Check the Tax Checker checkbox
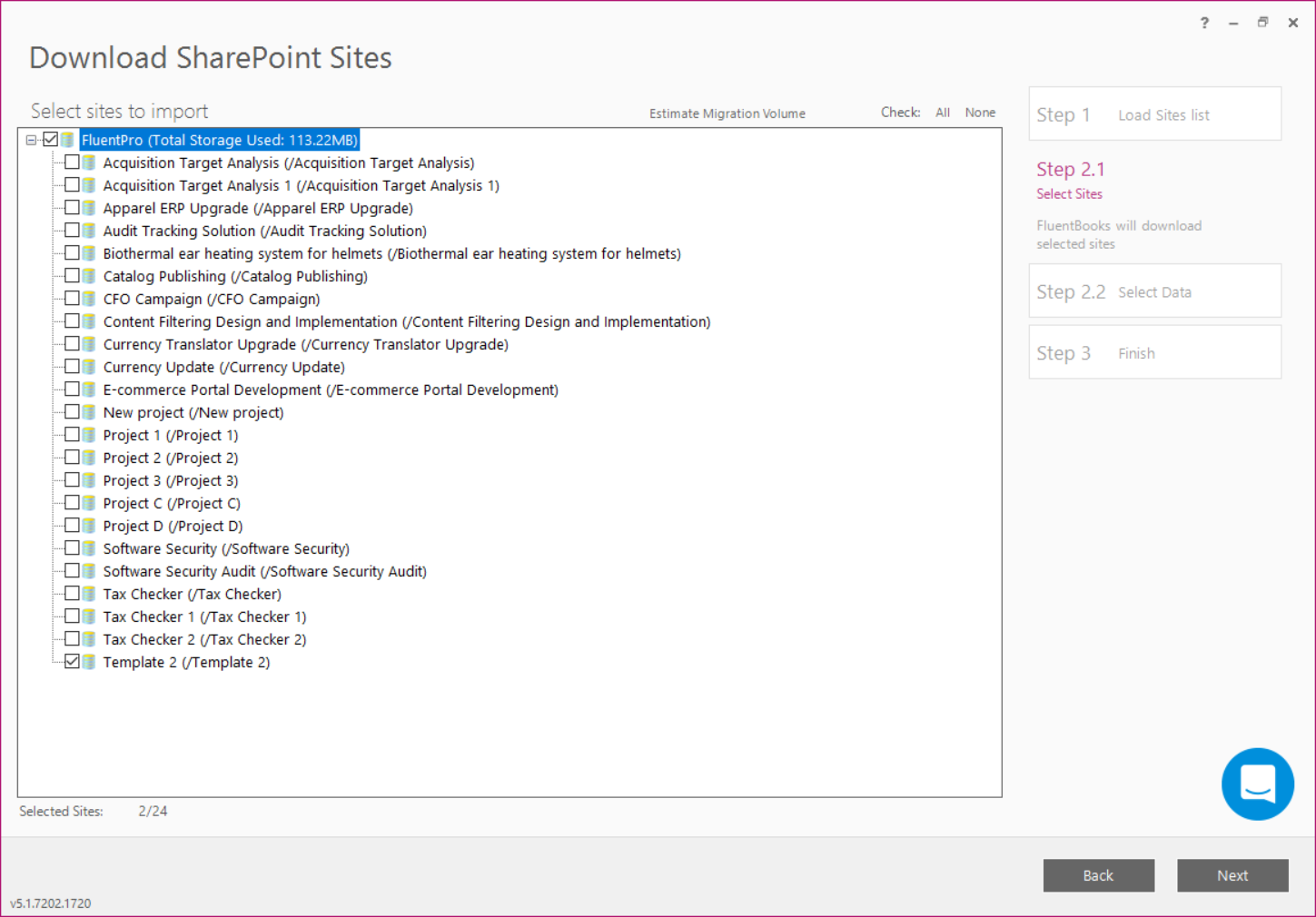The width and height of the screenshot is (1316, 917). coord(72,594)
